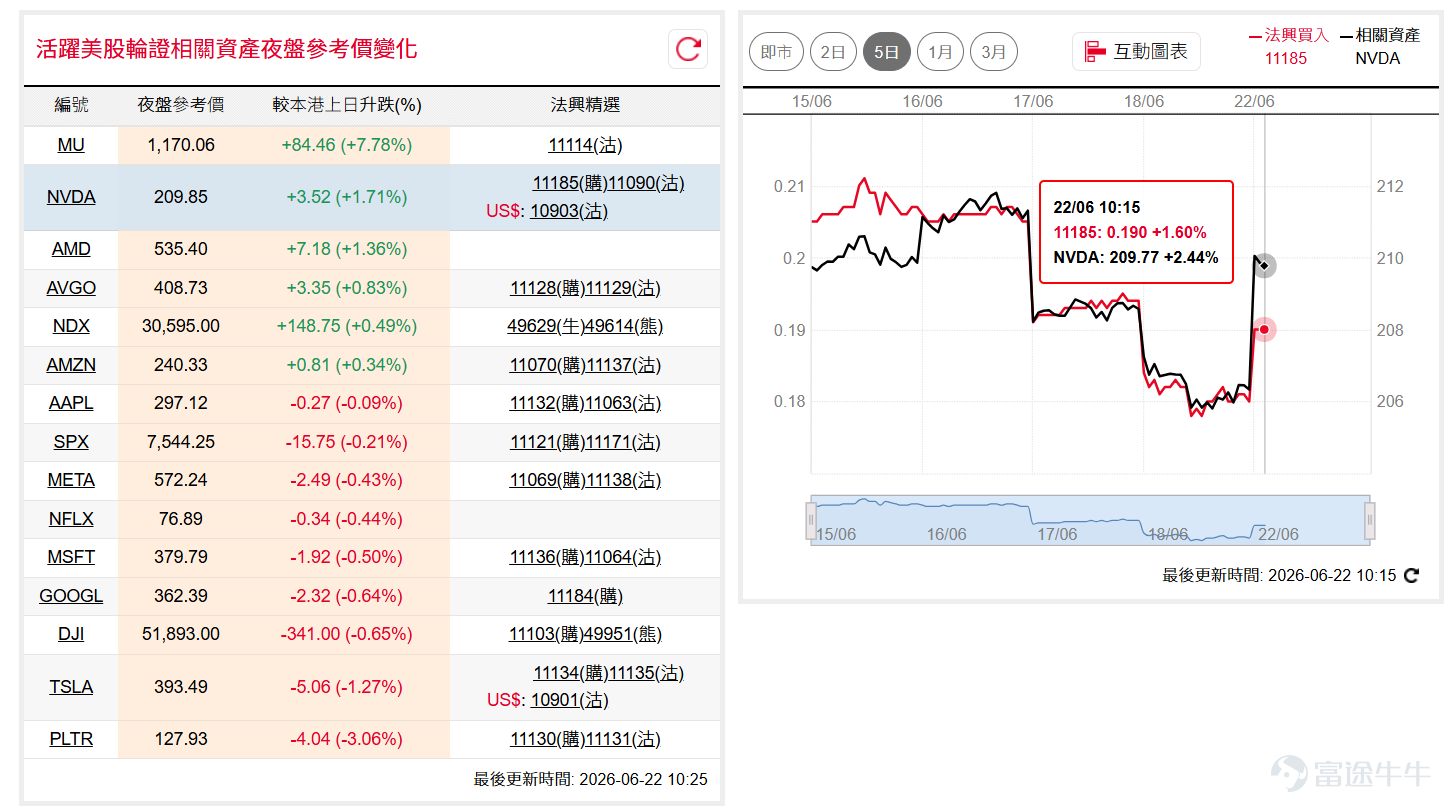
Task: Click inside the chart navigator overview area
Action: (1091, 520)
